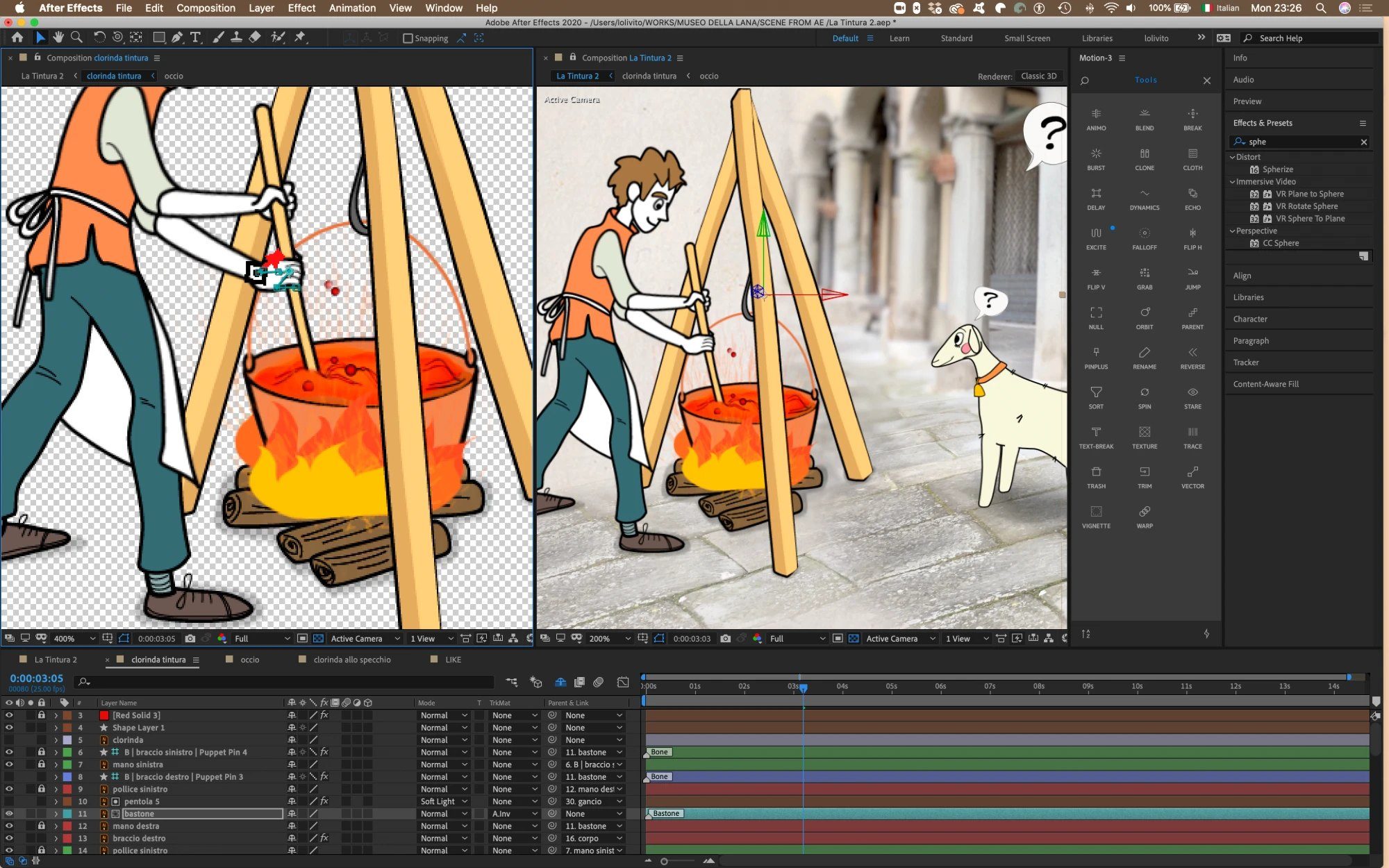Toggle lock on pollice sinistro layer 9
The width and height of the screenshot is (1389, 868).
[x=42, y=790]
